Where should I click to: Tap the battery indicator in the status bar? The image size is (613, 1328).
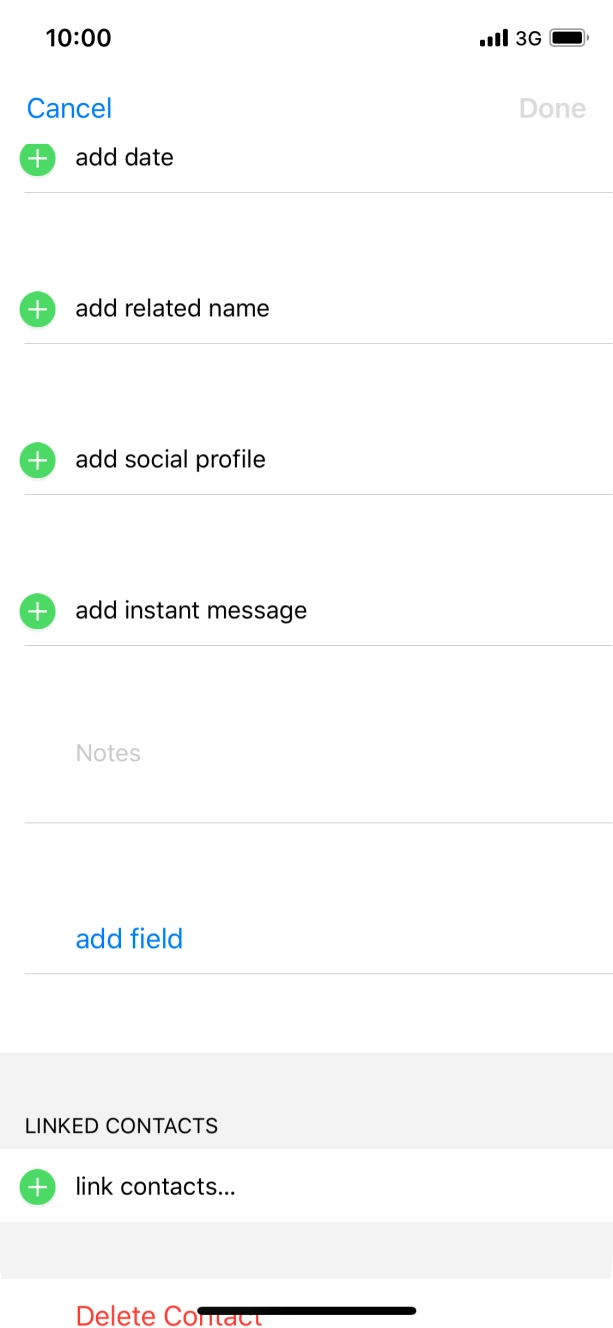pyautogui.click(x=567, y=37)
